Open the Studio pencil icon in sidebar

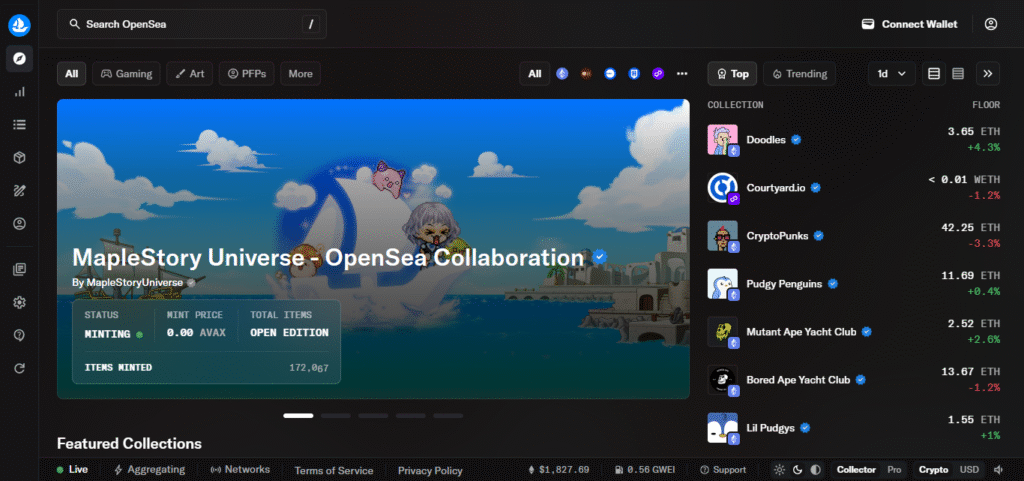[20, 191]
